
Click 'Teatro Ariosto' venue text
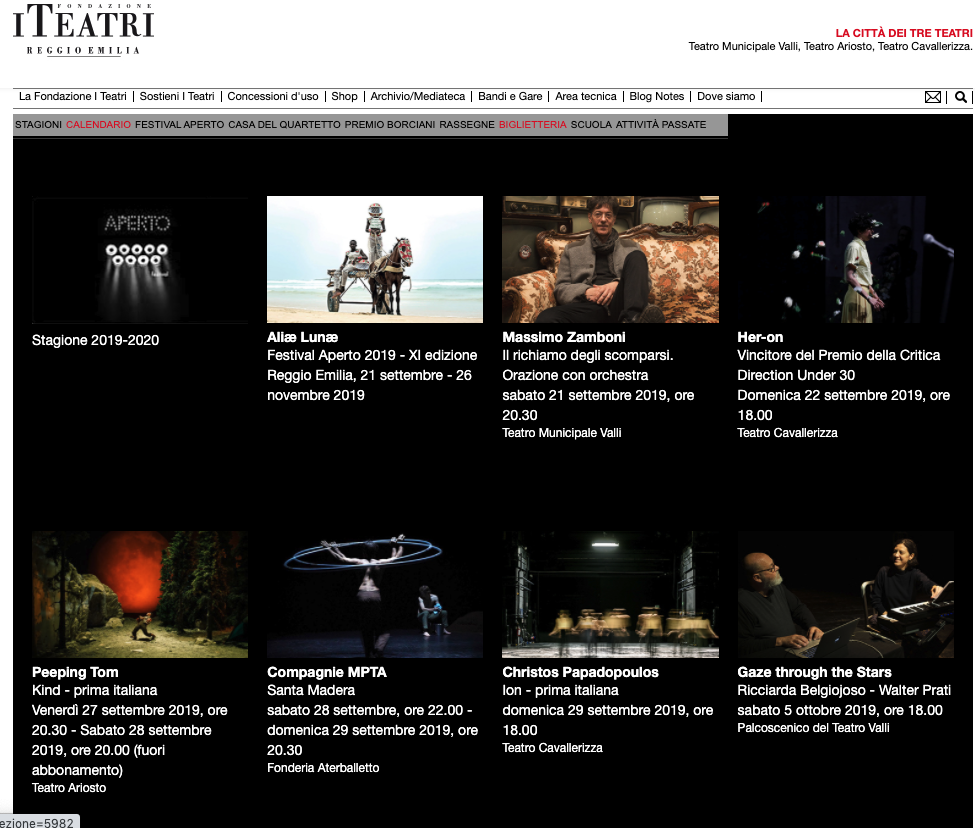(x=69, y=788)
